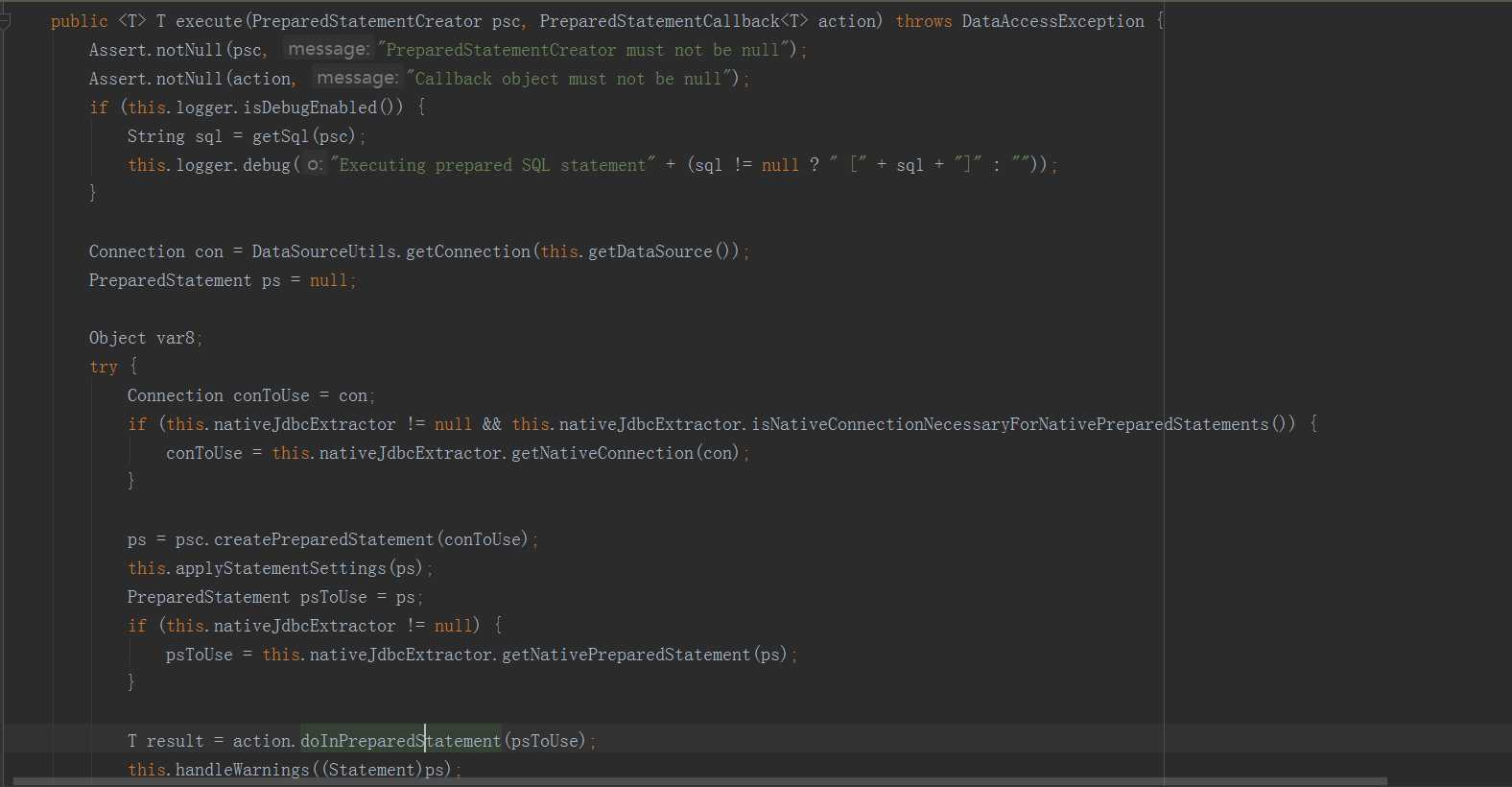Screen dimensions: 1512x787
Task: Click 'conToUse' in the 'Connection conToUse = con' line
Action: tap(272, 395)
